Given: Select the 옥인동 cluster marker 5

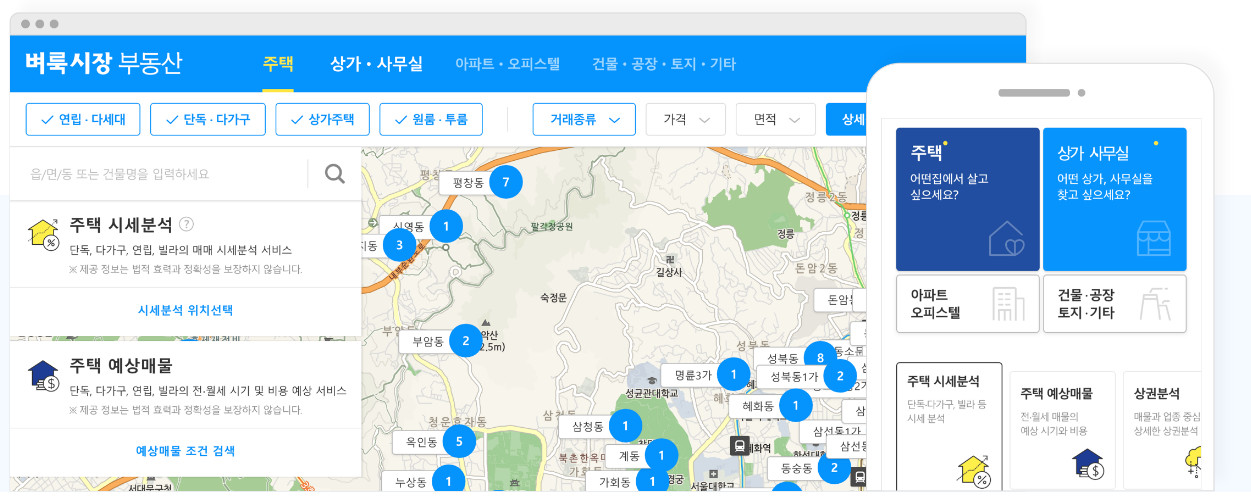Looking at the screenshot, I should 459,440.
